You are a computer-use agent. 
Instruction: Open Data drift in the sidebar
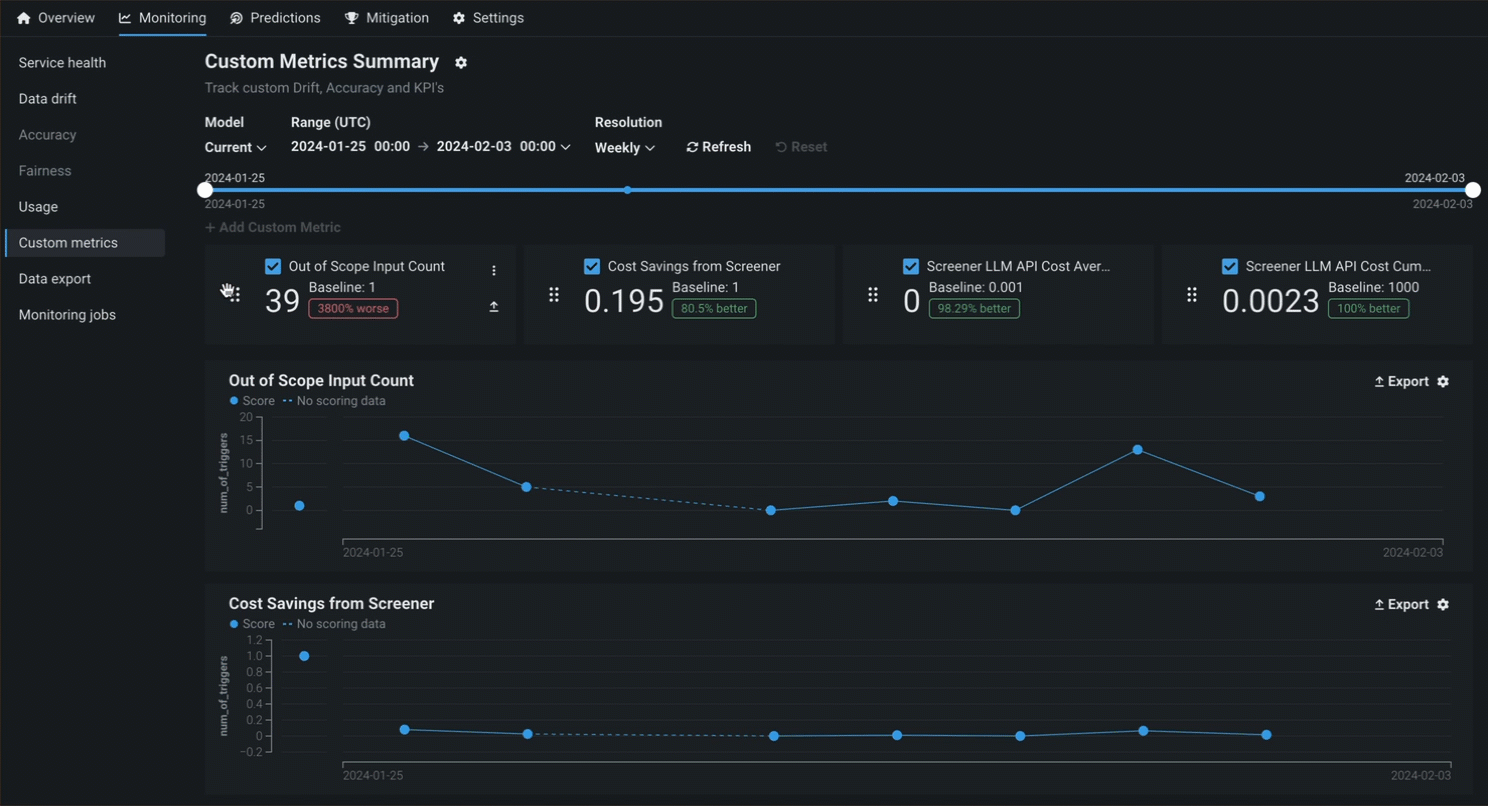pos(48,99)
